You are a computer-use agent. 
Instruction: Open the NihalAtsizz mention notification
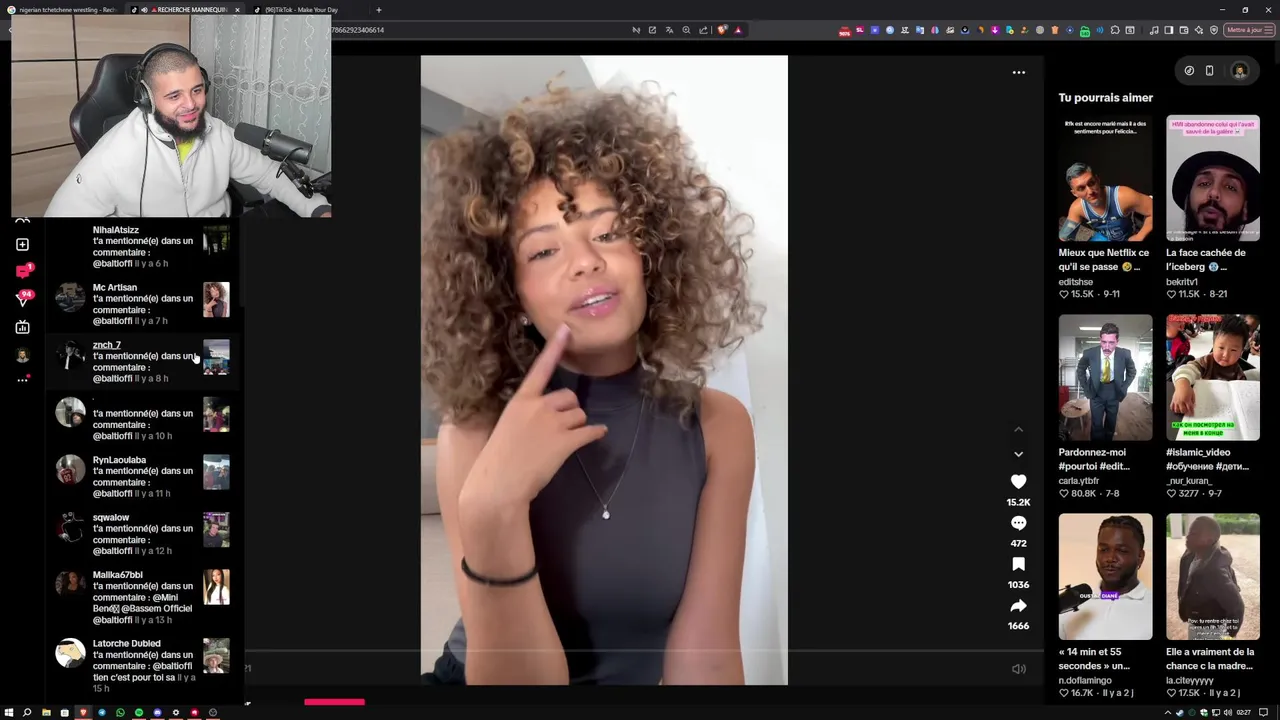pyautogui.click(x=143, y=246)
